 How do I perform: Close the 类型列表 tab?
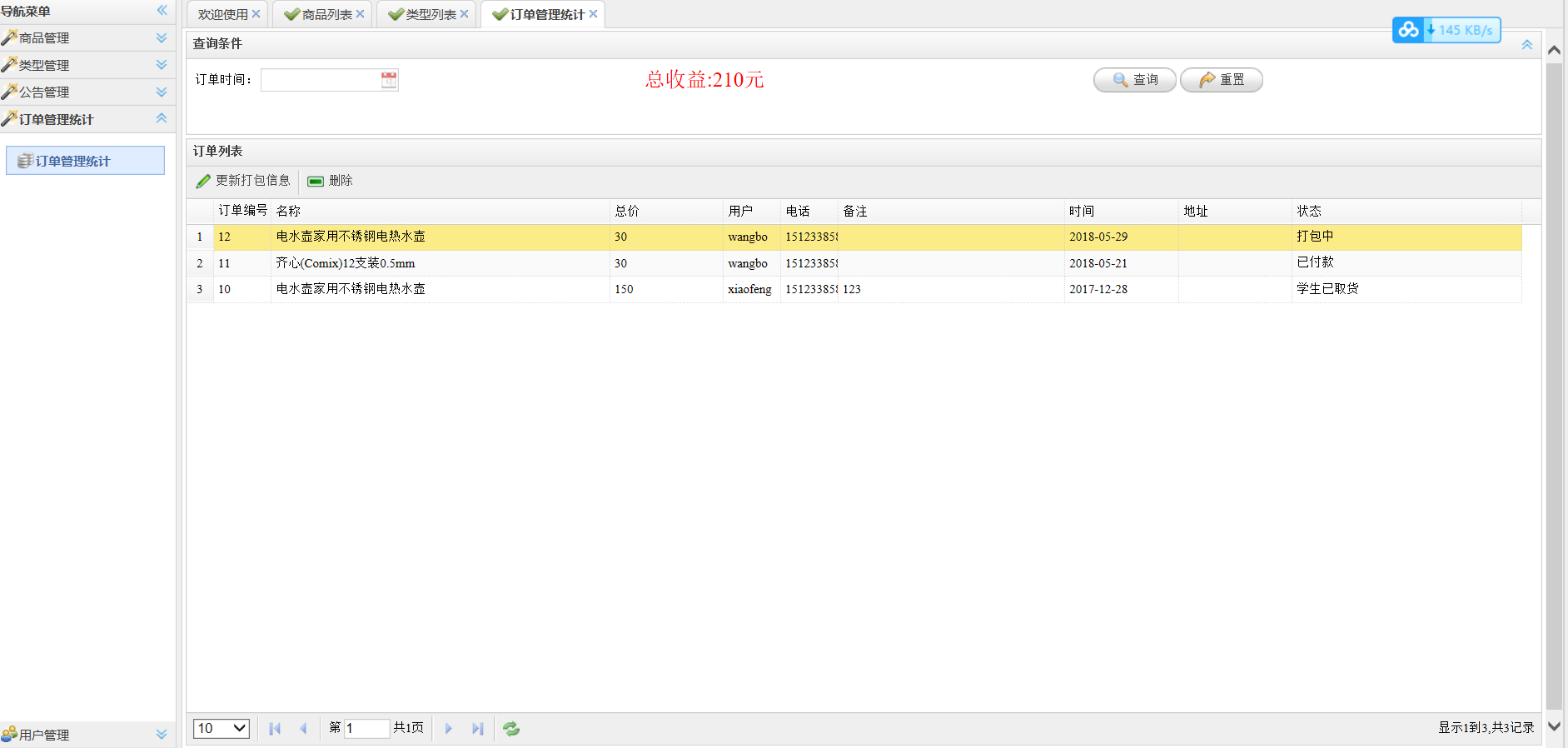464,14
